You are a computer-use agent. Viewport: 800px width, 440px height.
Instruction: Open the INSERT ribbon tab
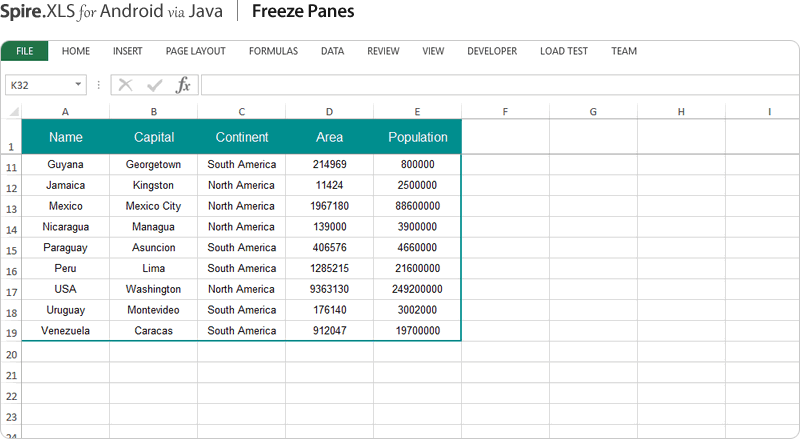[127, 51]
